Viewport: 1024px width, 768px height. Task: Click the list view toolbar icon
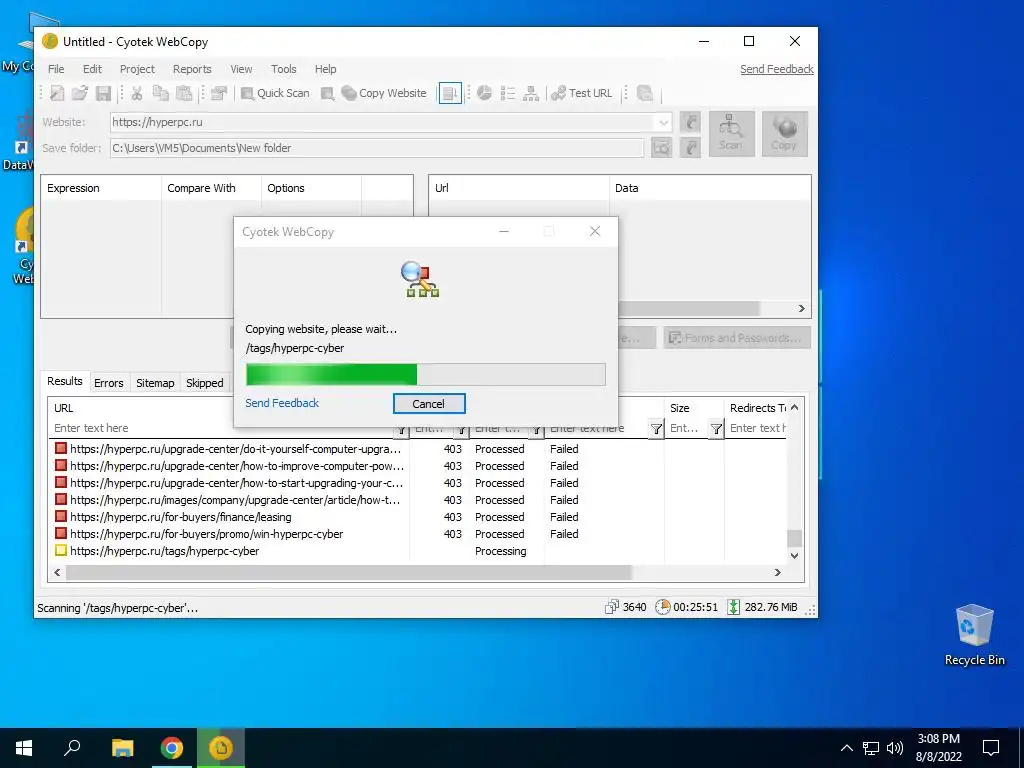pos(507,93)
